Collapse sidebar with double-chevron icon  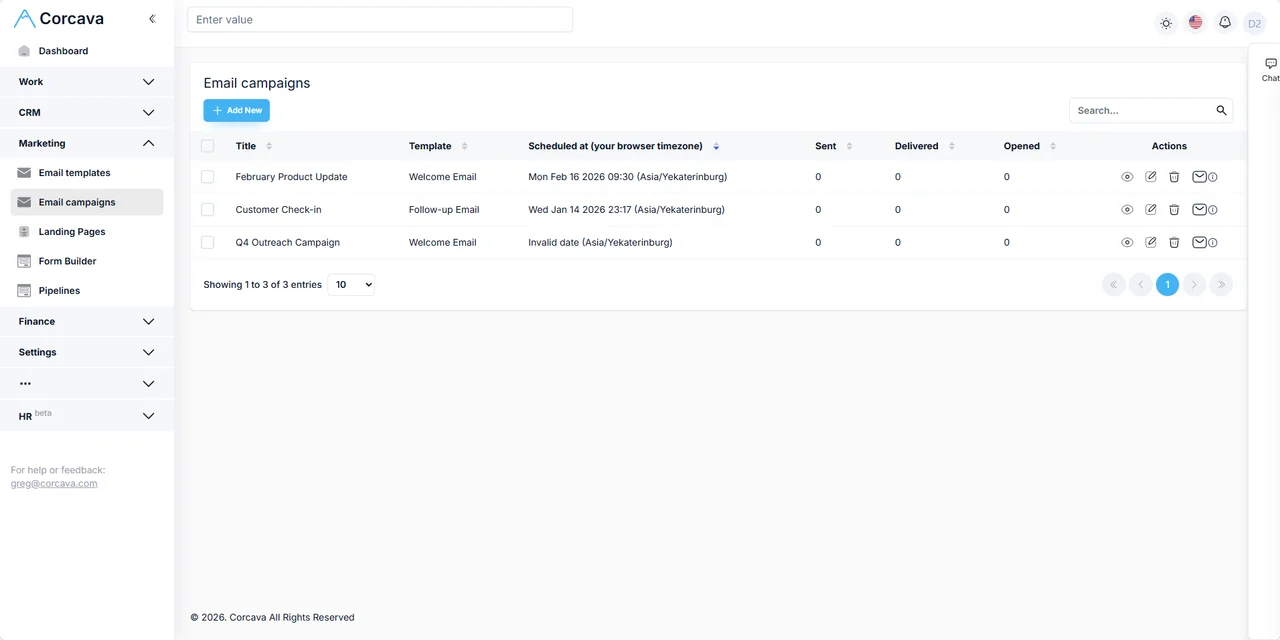(152, 19)
